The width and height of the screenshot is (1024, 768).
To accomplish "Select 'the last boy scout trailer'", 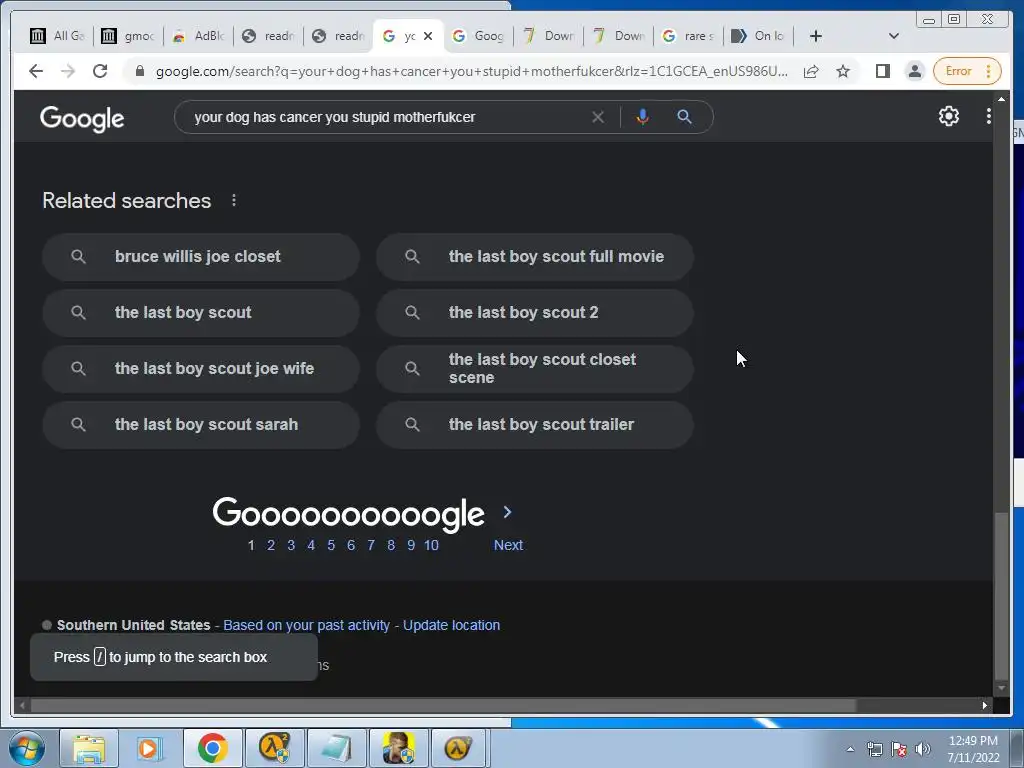I will [x=535, y=425].
